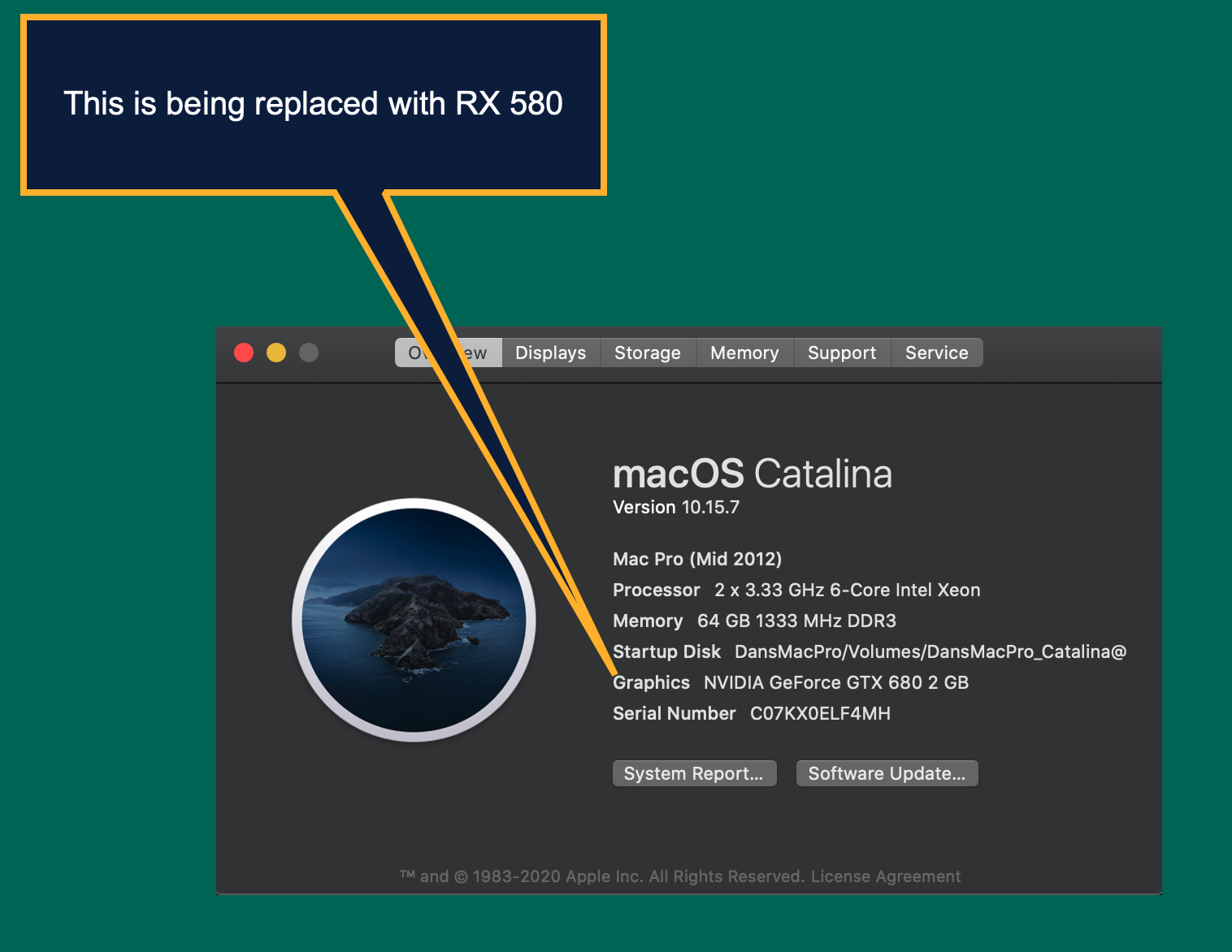Click the Mac Pro (Mid 2012) text
The image size is (1232, 952).
(x=697, y=559)
